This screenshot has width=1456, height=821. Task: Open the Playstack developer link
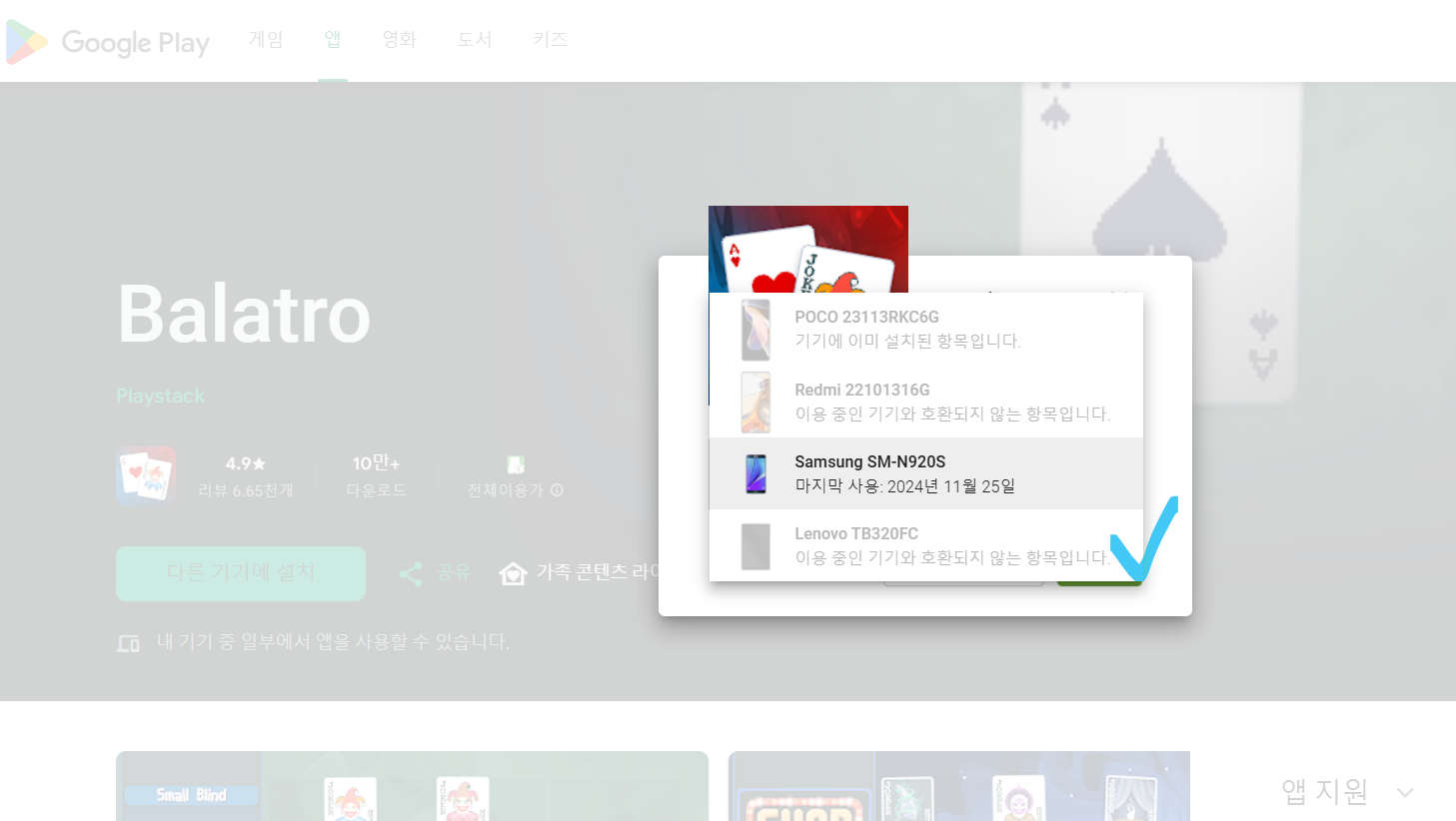(160, 396)
